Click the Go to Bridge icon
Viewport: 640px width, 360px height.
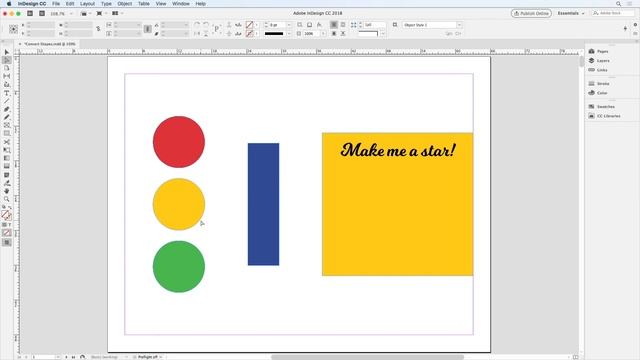30,13
